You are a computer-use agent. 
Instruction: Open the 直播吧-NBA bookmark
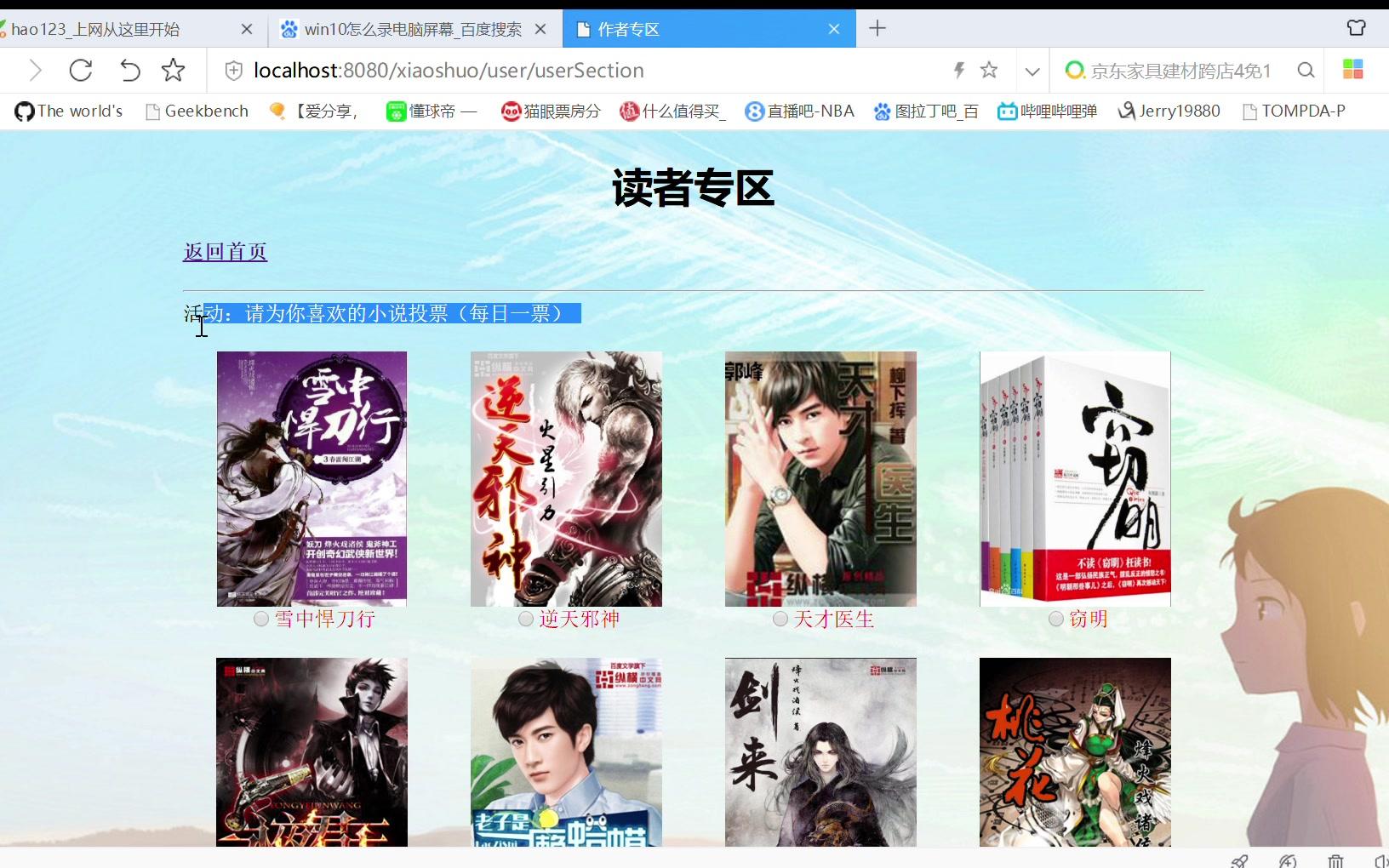coord(799,111)
